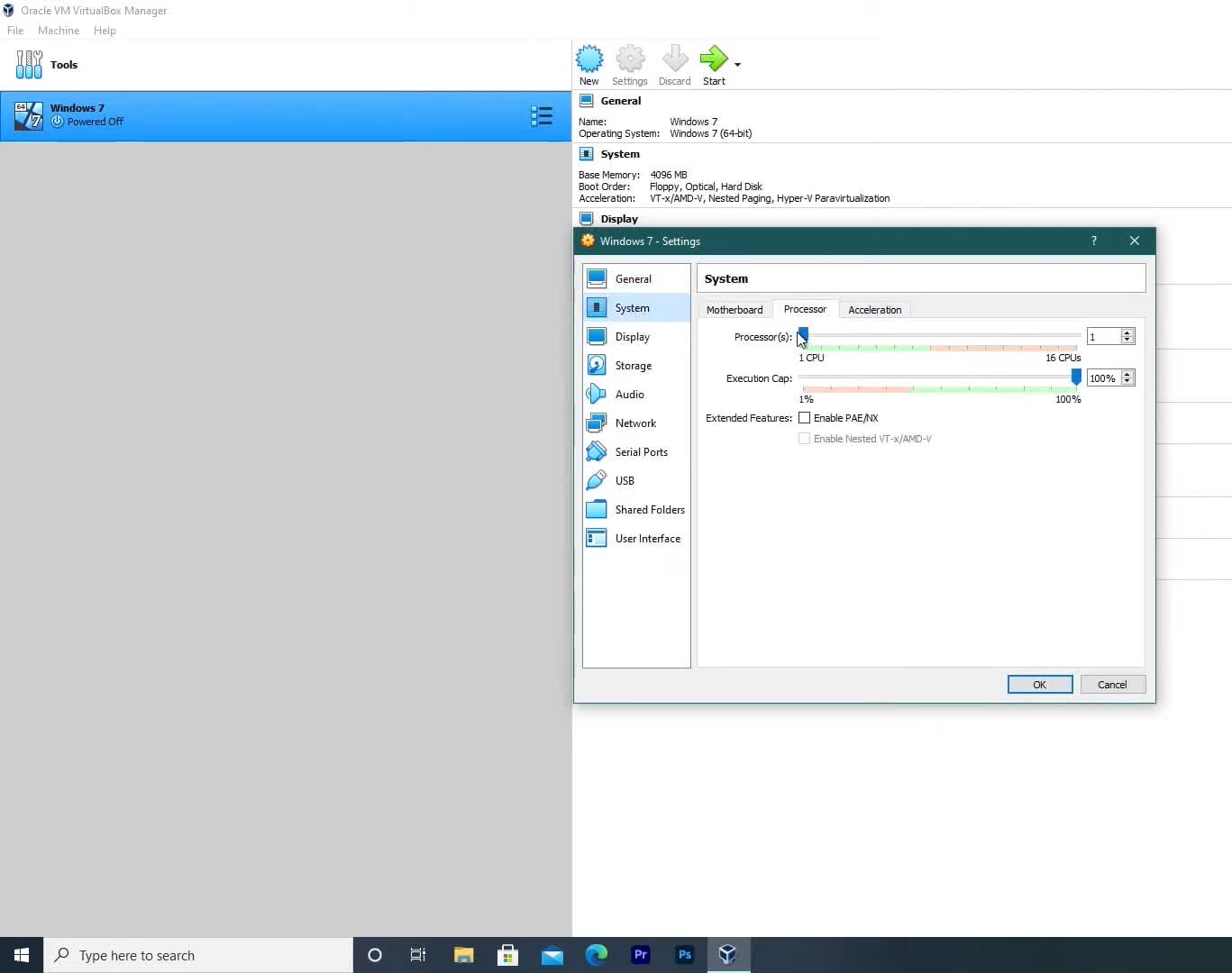Decrease Execution Cap with the down arrow
Image resolution: width=1232 pixels, height=973 pixels.
tap(1127, 382)
